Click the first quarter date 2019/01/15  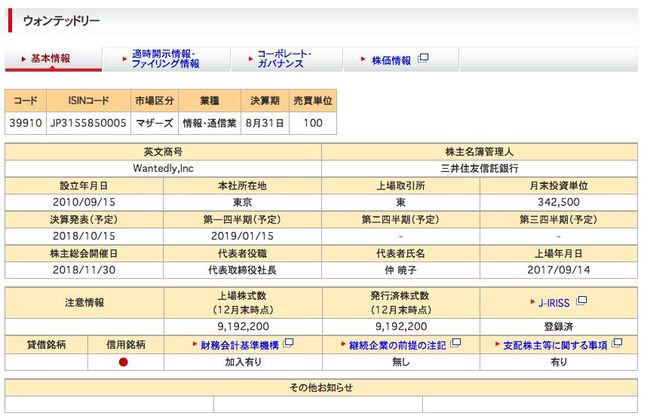243,236
